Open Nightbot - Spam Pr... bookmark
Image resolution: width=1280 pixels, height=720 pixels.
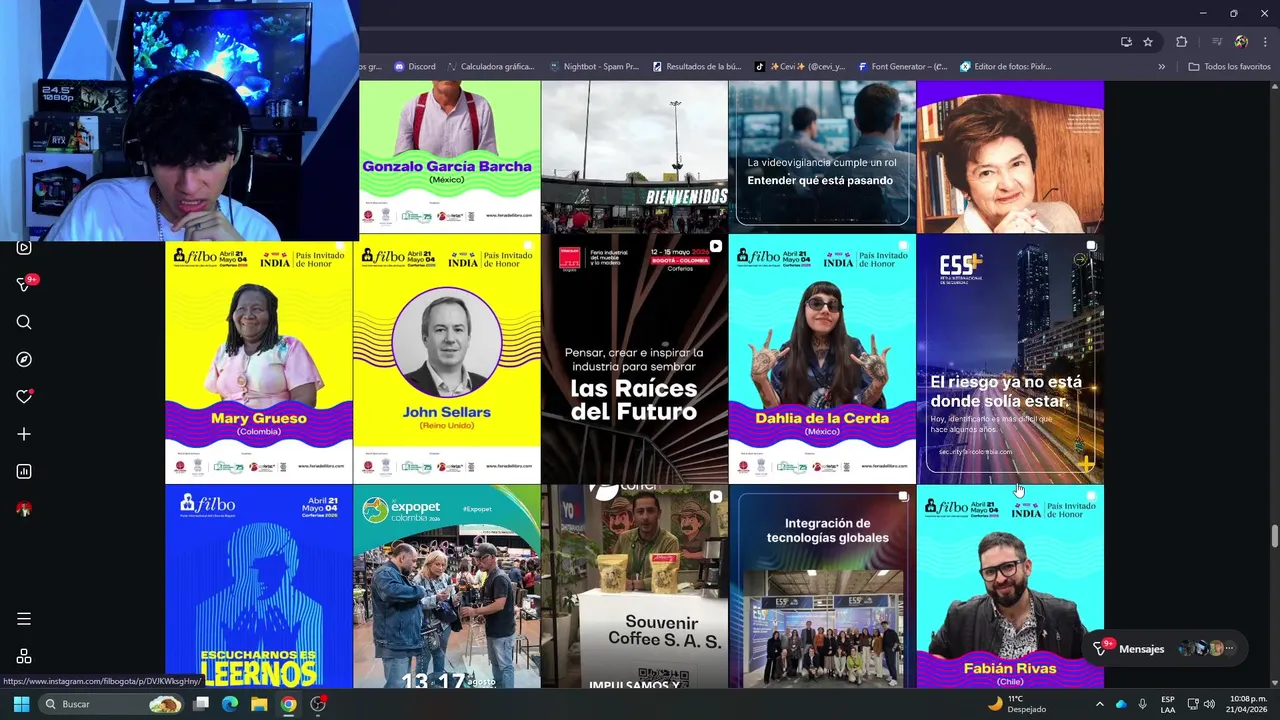coord(594,67)
